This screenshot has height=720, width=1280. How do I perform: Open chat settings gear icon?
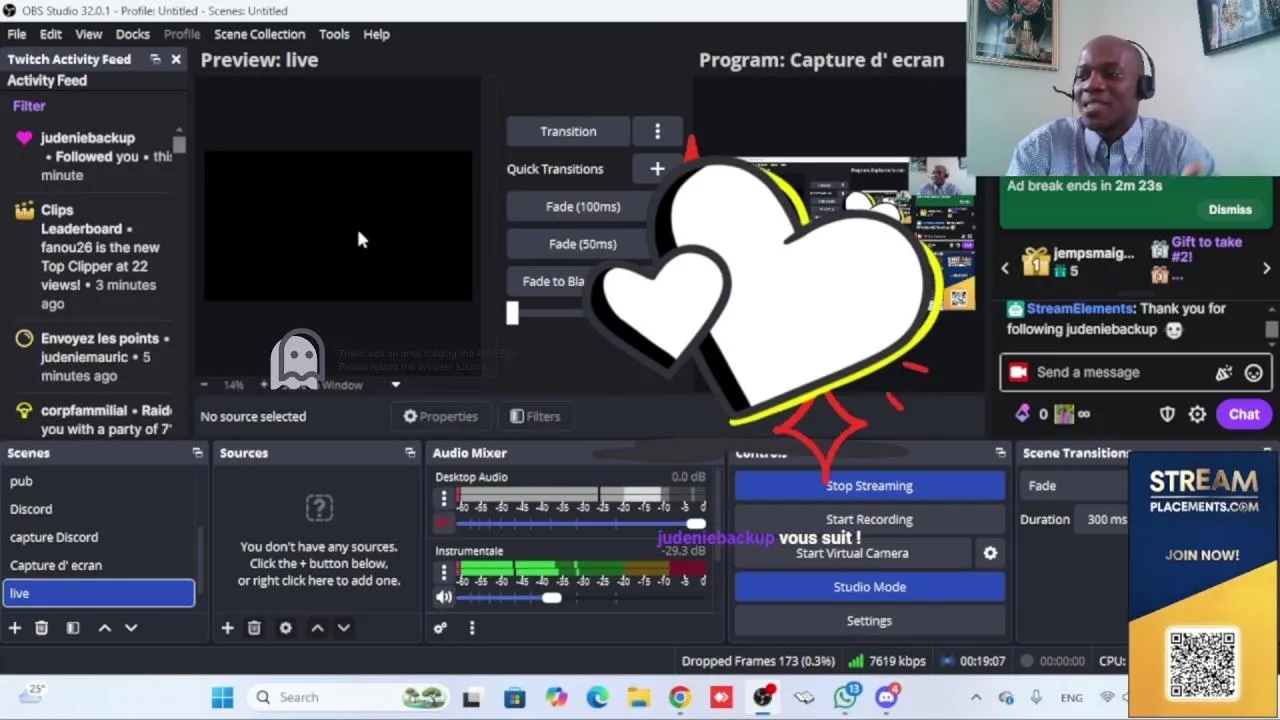pos(1197,414)
